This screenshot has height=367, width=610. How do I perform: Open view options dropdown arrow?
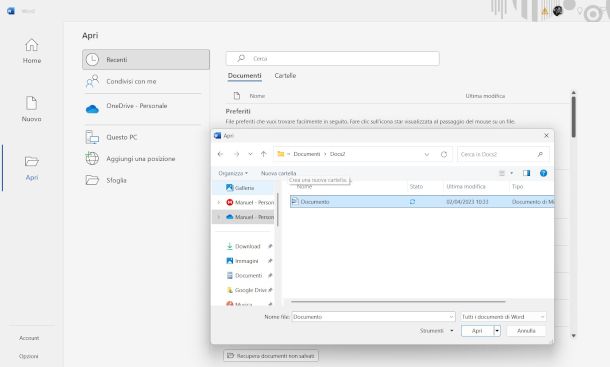(x=512, y=173)
